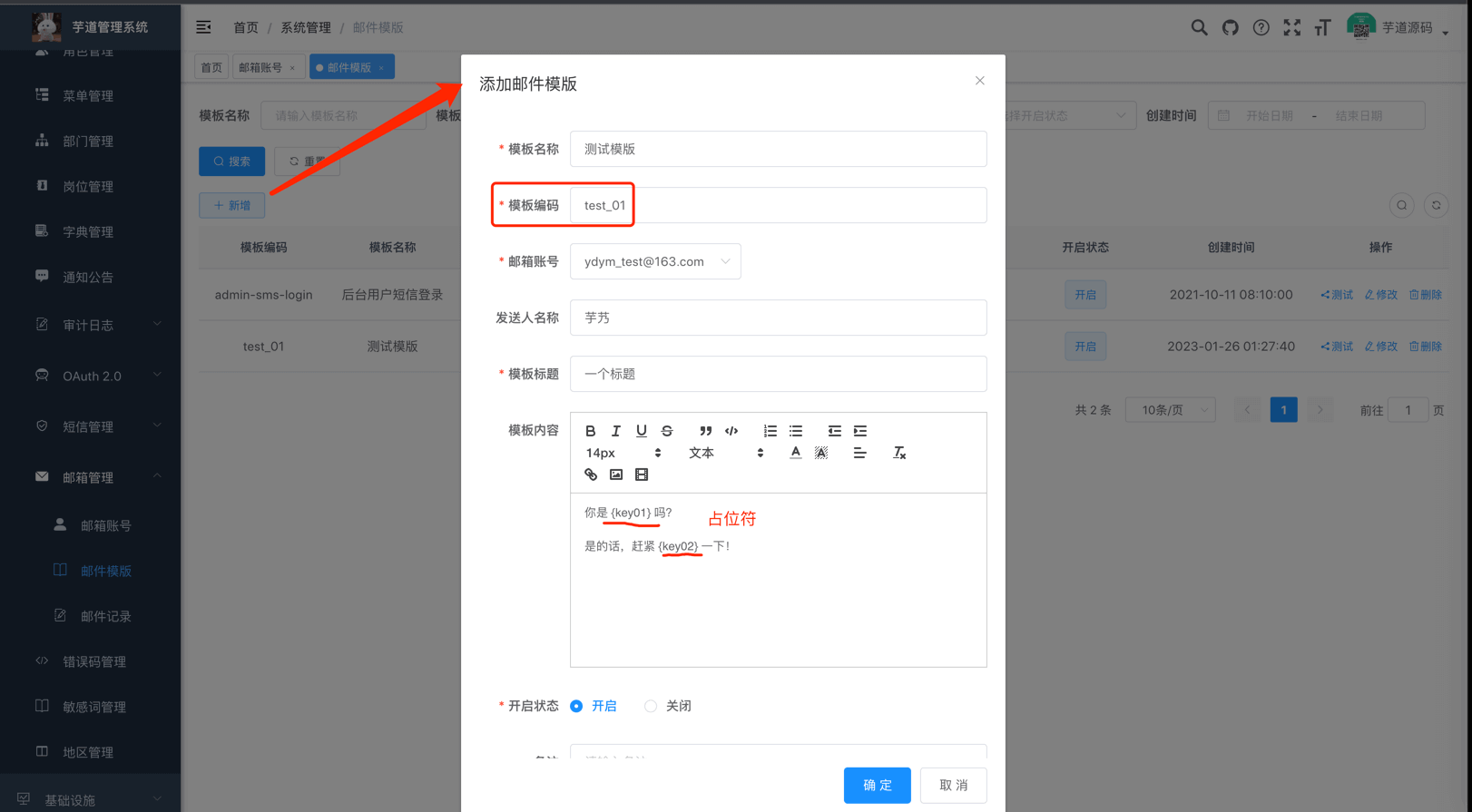Open the 文本 heading style dropdown
Screen dimensions: 1472x812
725,453
